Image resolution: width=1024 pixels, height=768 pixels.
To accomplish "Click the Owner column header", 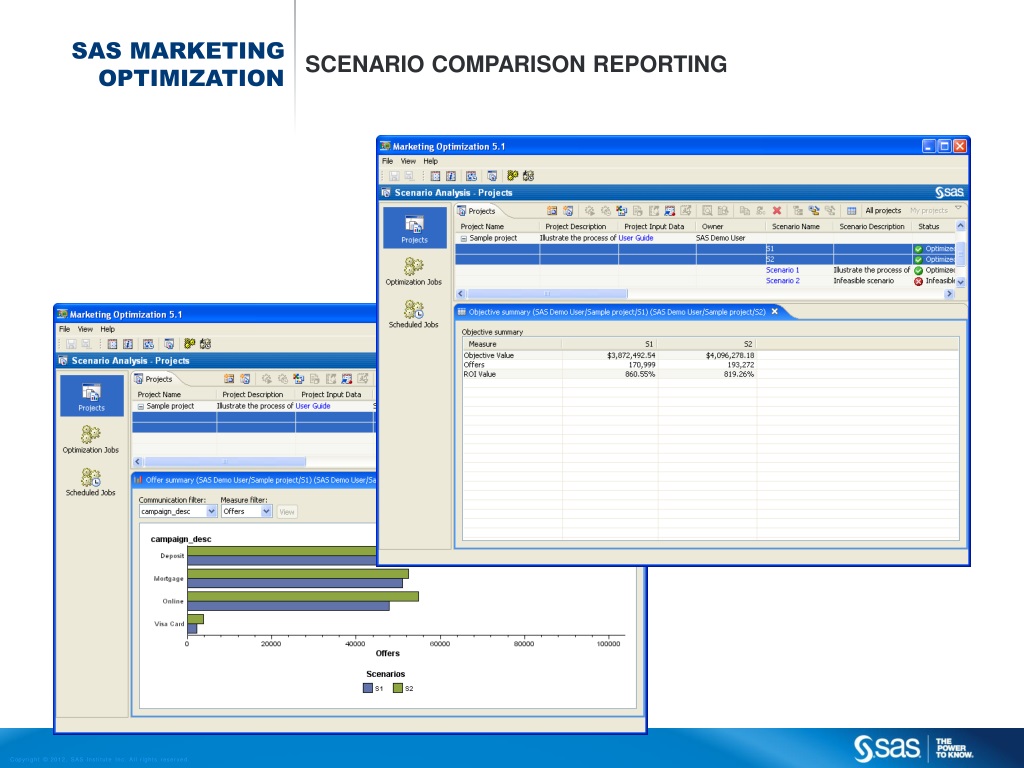I will pyautogui.click(x=731, y=227).
